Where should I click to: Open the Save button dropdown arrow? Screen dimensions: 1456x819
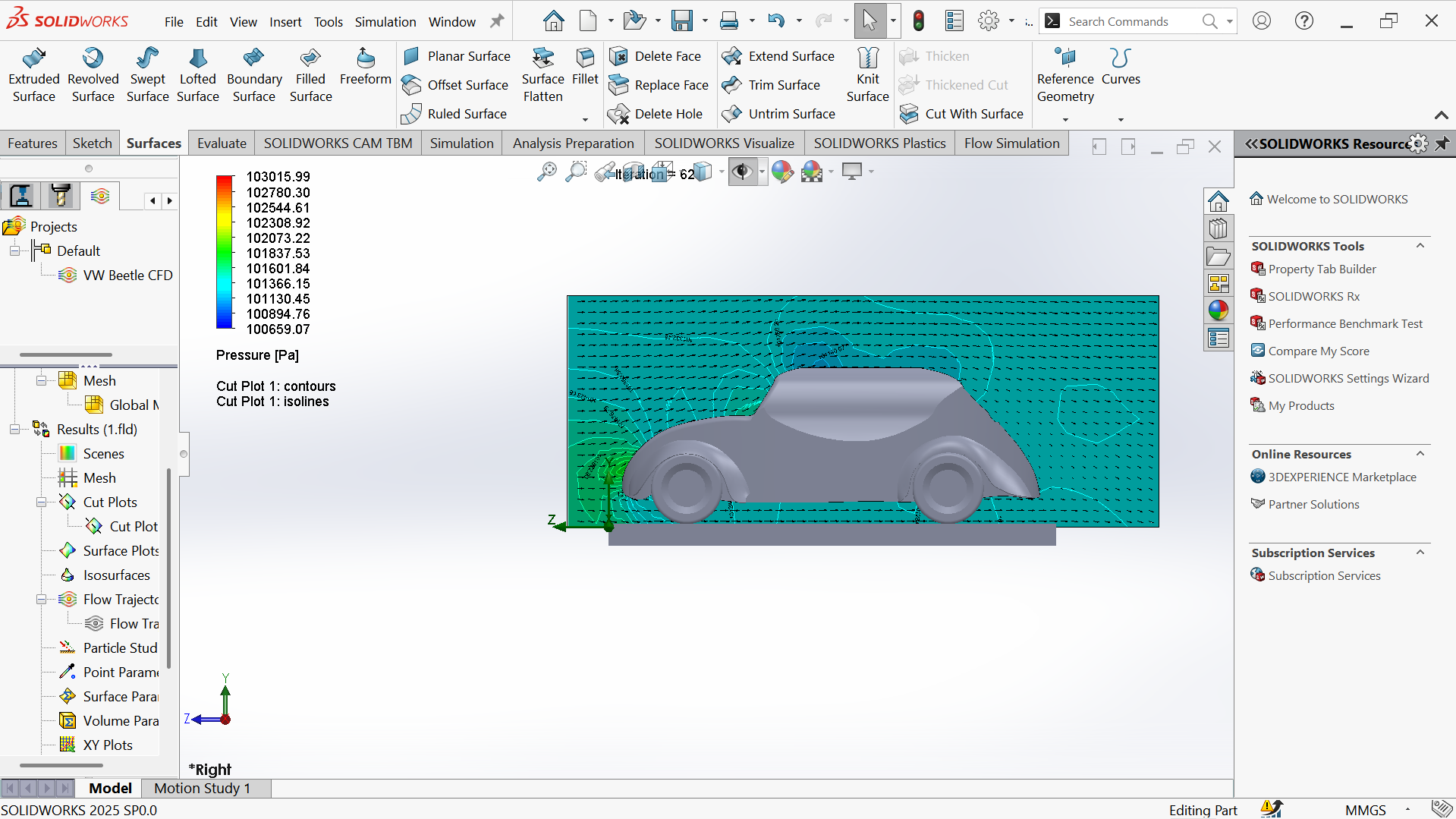tap(705, 21)
